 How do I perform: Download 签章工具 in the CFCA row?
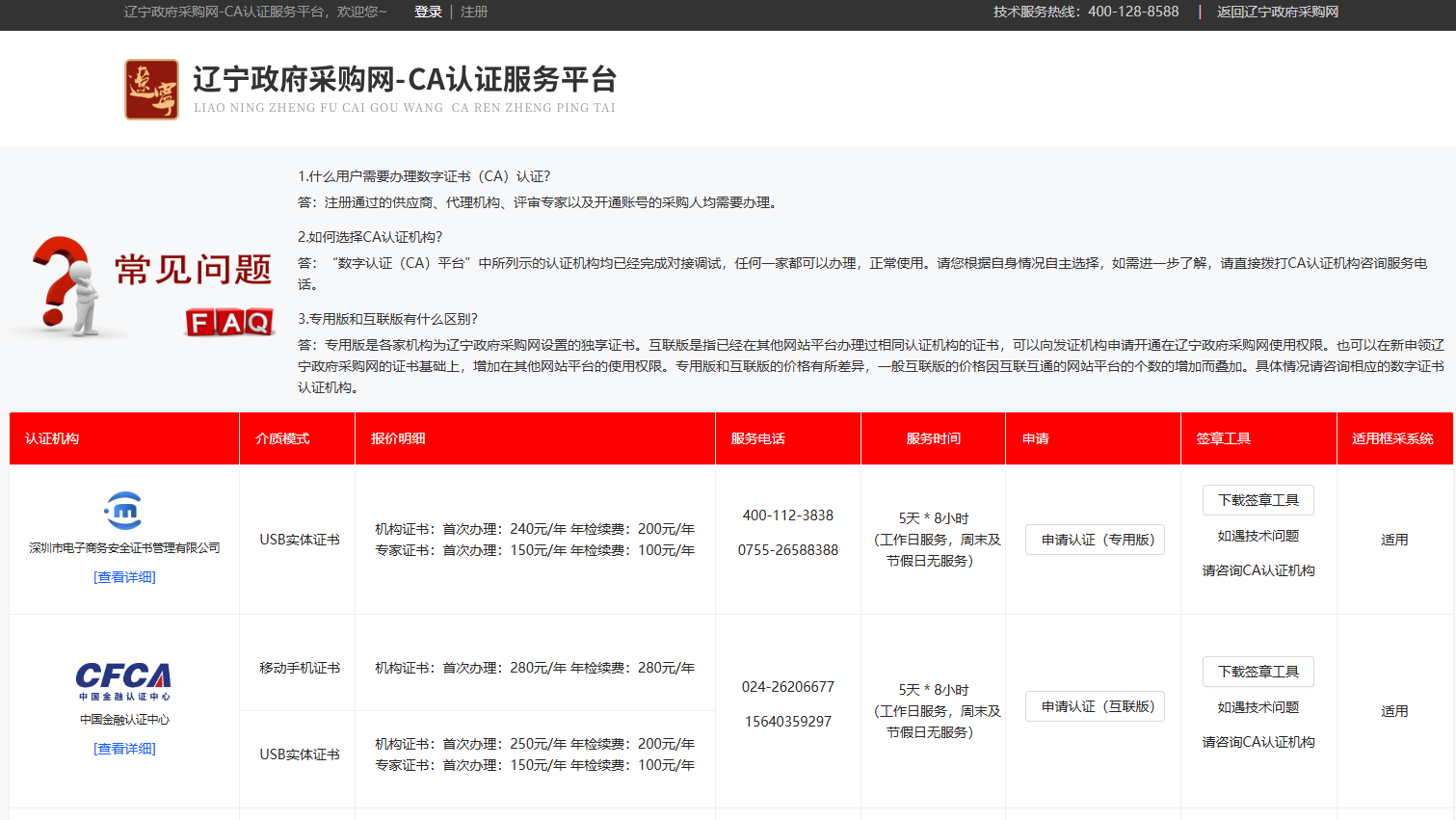click(1257, 672)
